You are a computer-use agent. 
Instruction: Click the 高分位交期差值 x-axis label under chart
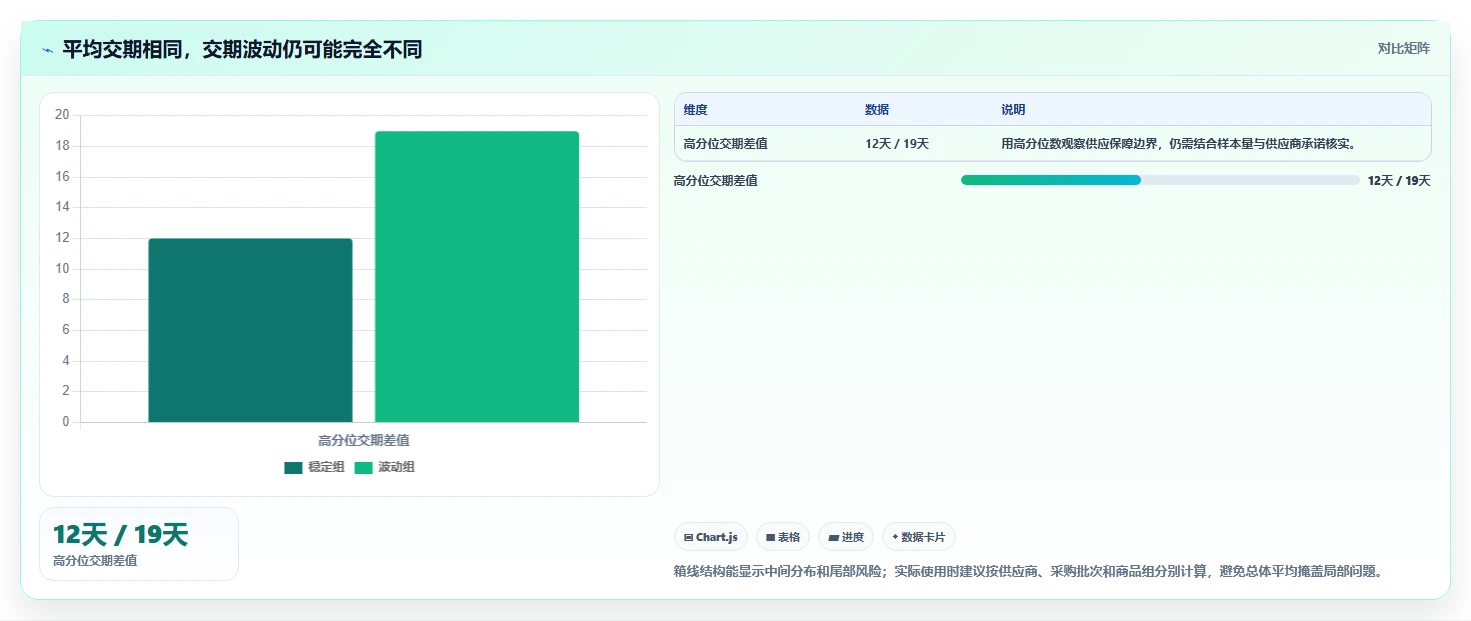(x=363, y=440)
